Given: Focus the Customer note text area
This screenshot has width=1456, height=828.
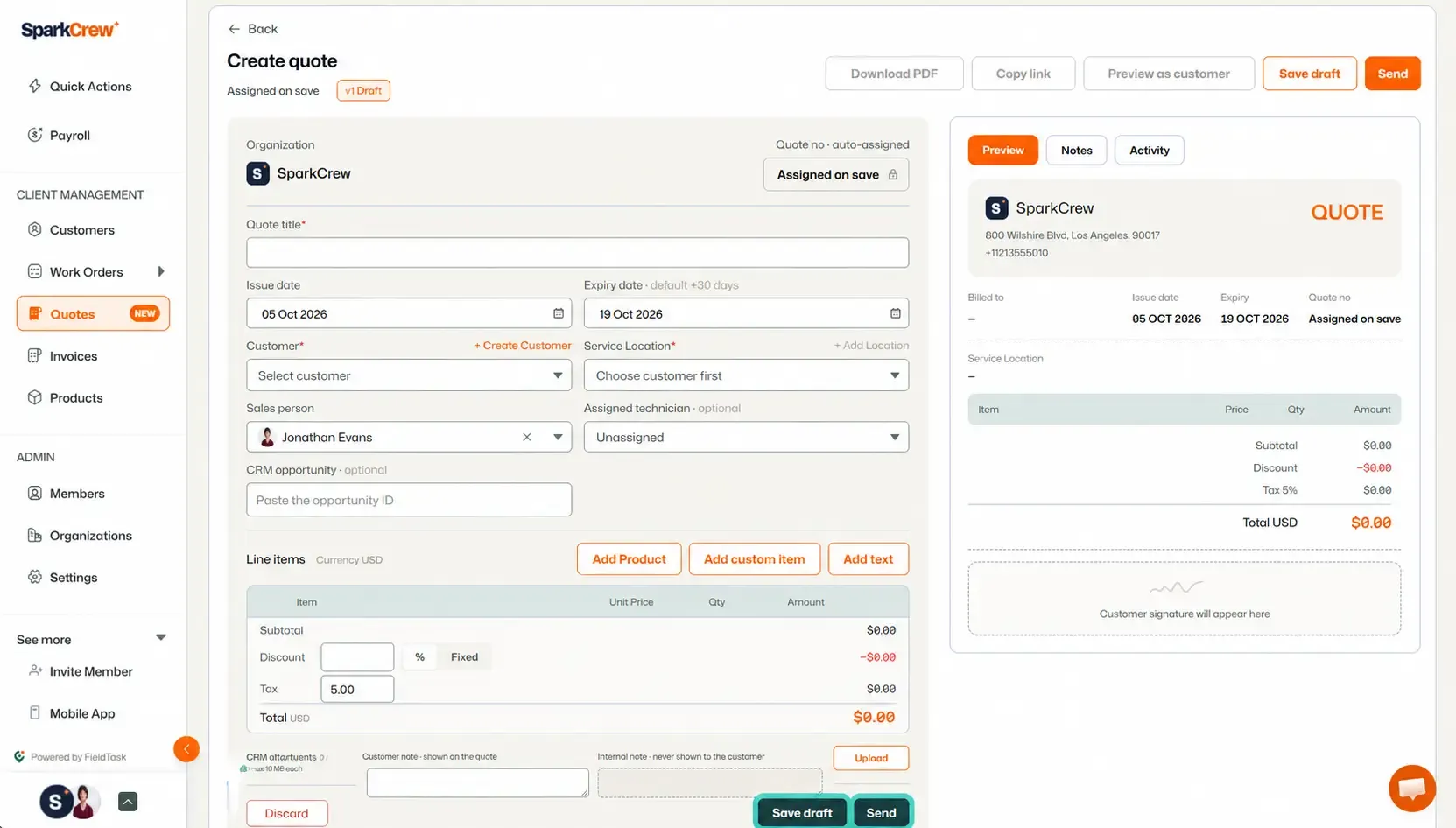Looking at the screenshot, I should [x=477, y=782].
